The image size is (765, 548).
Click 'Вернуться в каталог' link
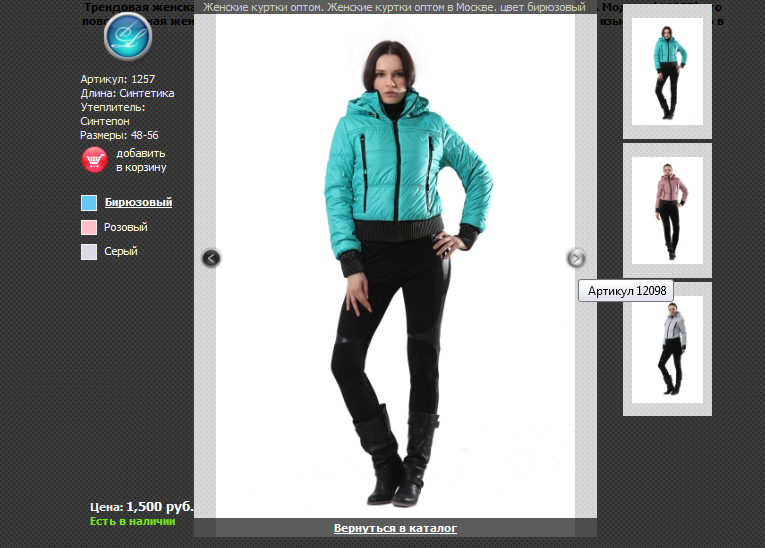395,528
